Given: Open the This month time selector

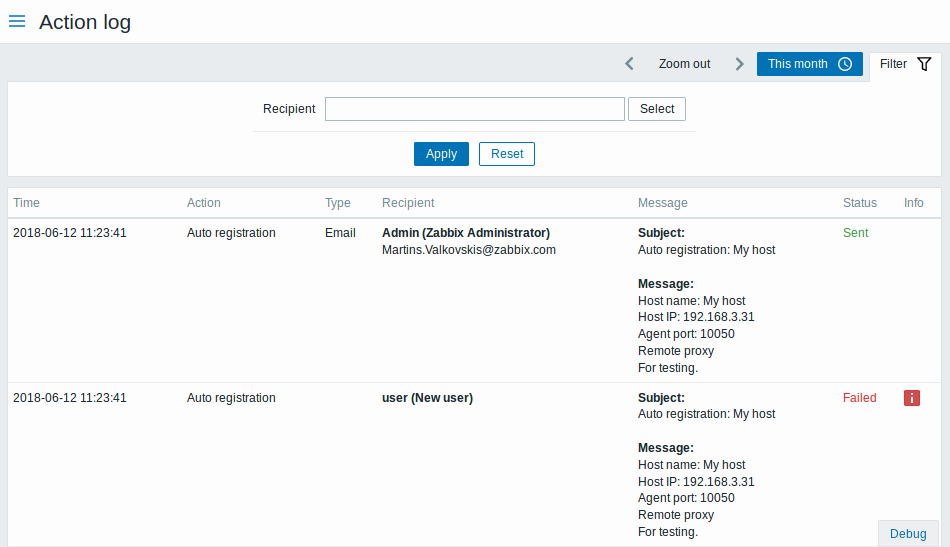Looking at the screenshot, I should pyautogui.click(x=798, y=64).
